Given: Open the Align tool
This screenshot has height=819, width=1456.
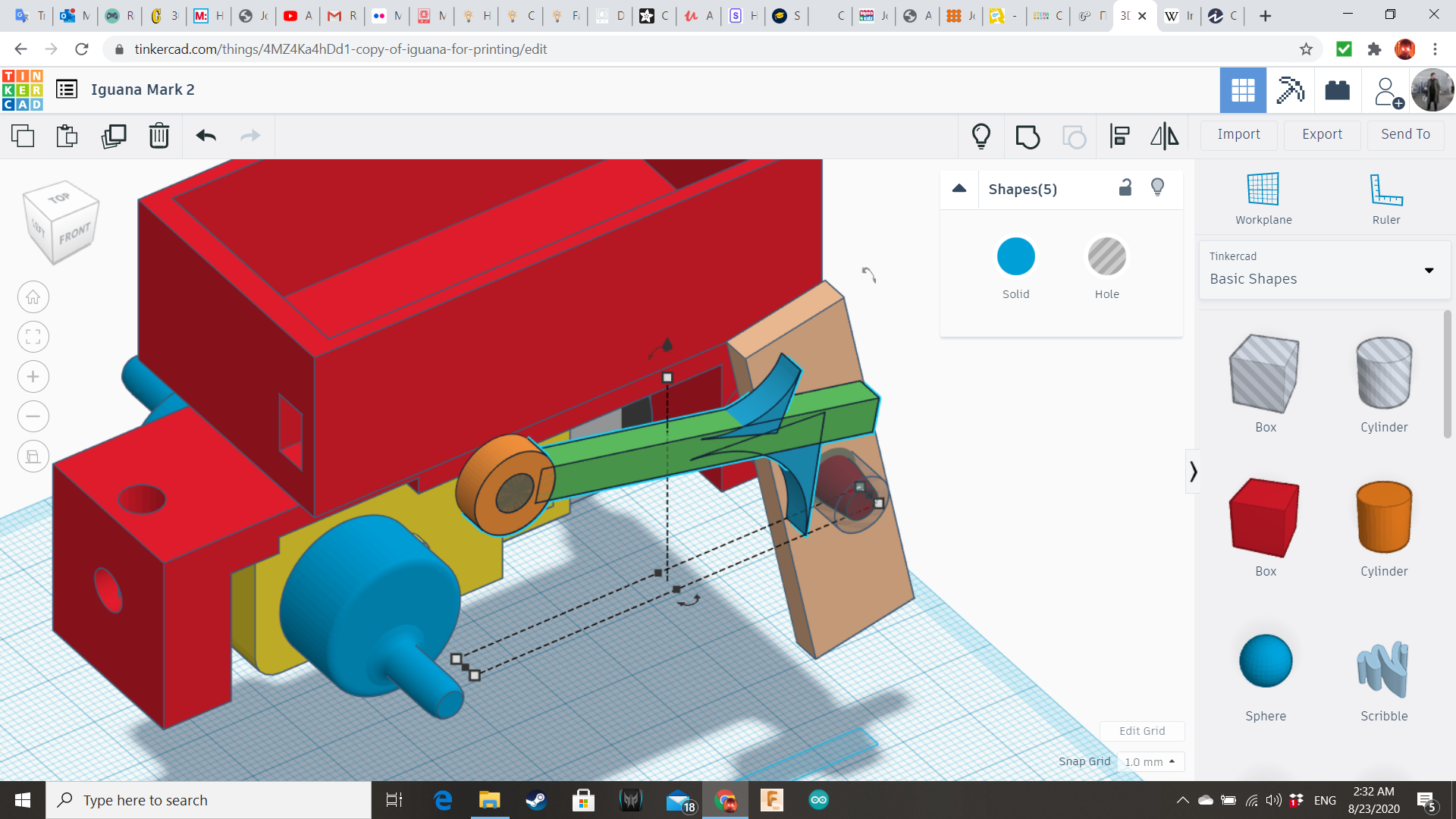Looking at the screenshot, I should [1119, 136].
